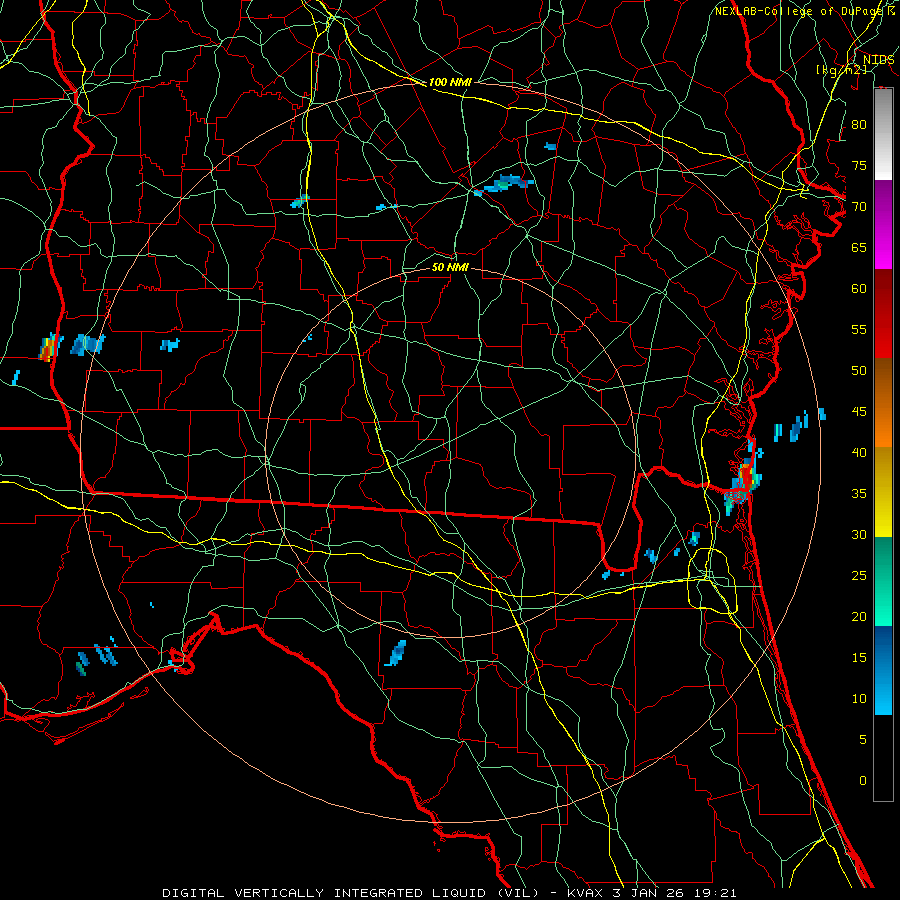
Task: Click the scale value 30
Action: (859, 535)
